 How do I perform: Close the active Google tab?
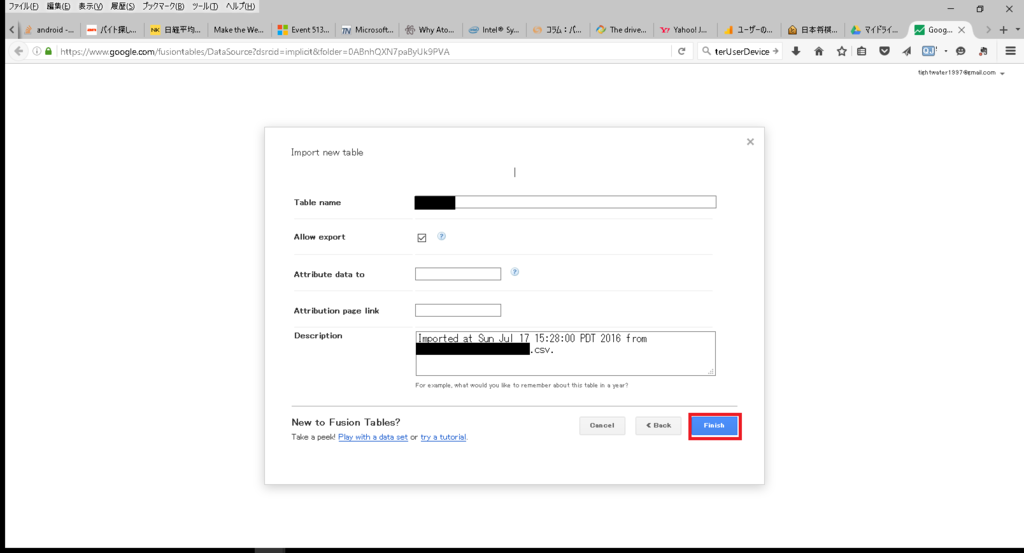pos(961,30)
